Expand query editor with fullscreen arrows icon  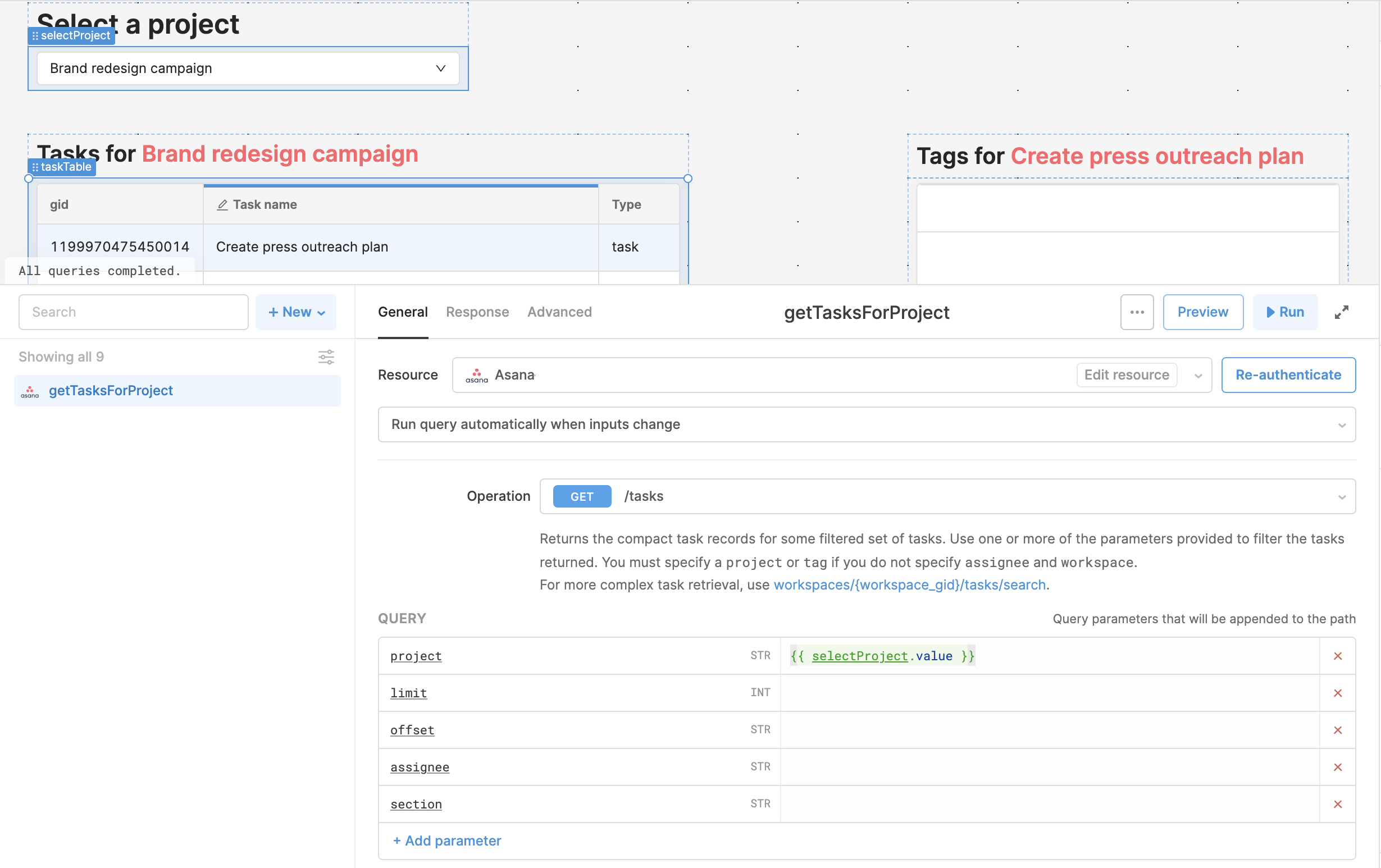pos(1342,312)
